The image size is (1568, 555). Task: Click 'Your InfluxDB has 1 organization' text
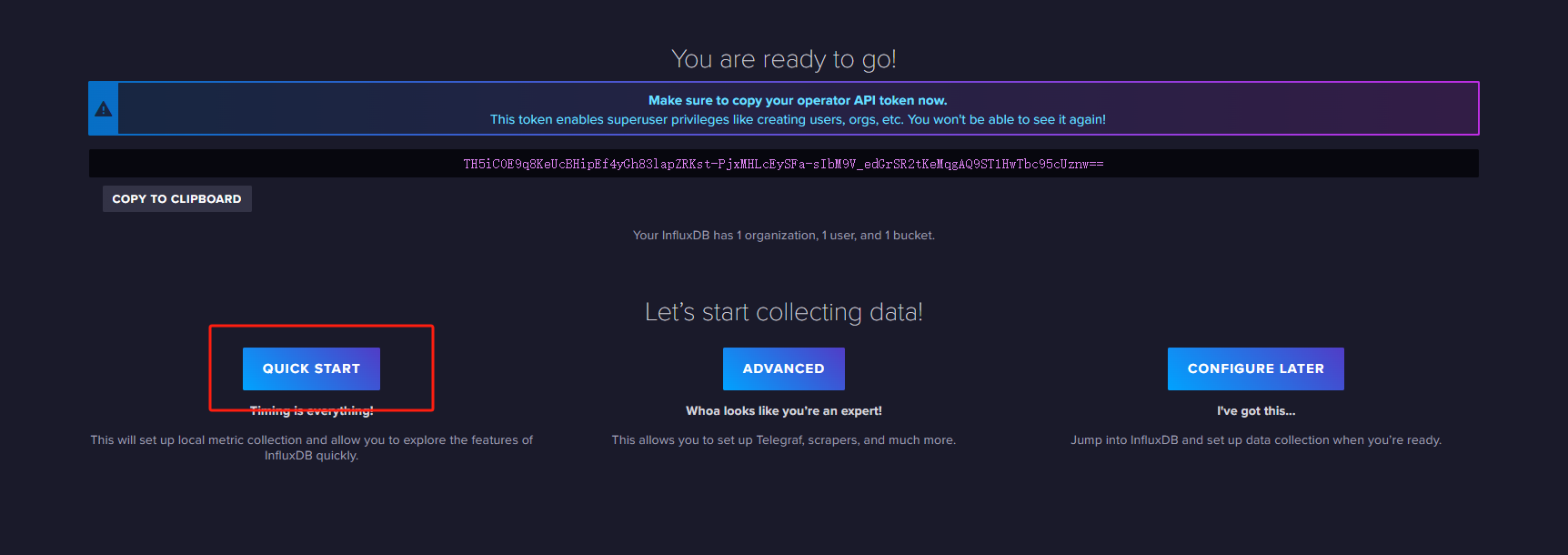[x=784, y=235]
